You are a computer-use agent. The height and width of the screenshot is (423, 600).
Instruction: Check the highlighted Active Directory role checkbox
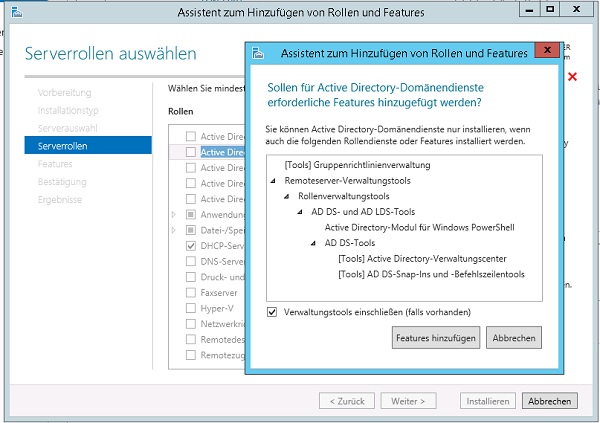pyautogui.click(x=191, y=152)
